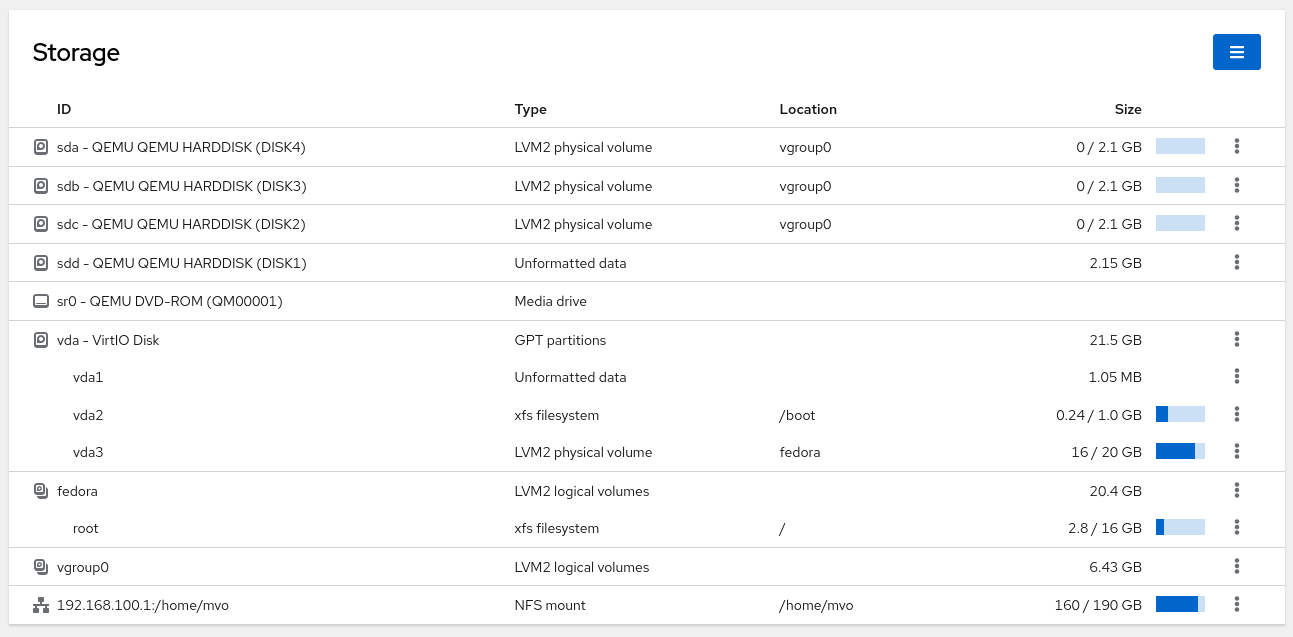Click the disk icon beside sdd DISK1

(41, 263)
